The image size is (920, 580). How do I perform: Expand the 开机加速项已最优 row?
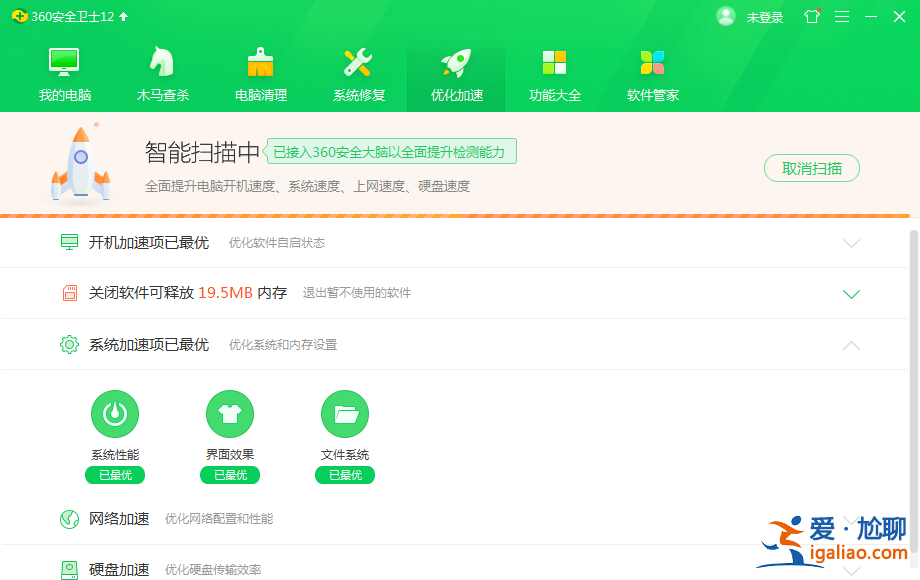point(851,242)
